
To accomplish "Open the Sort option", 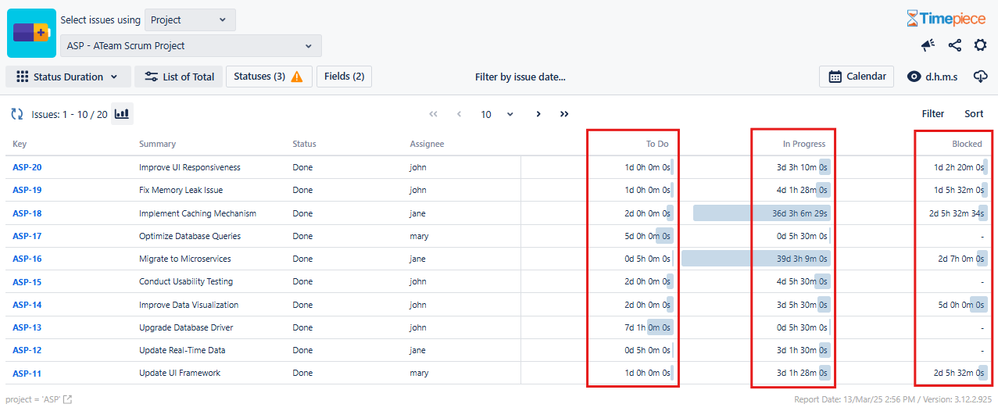I will click(x=974, y=114).
